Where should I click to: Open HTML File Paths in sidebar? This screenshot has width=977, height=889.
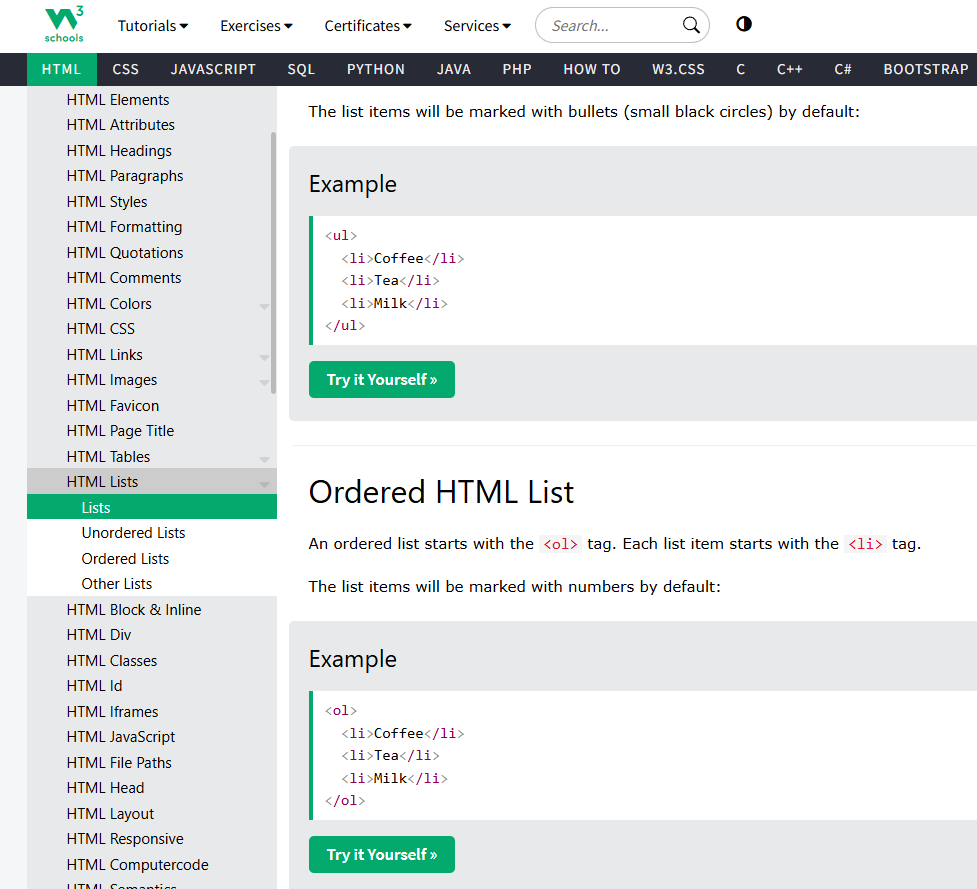[151, 763]
